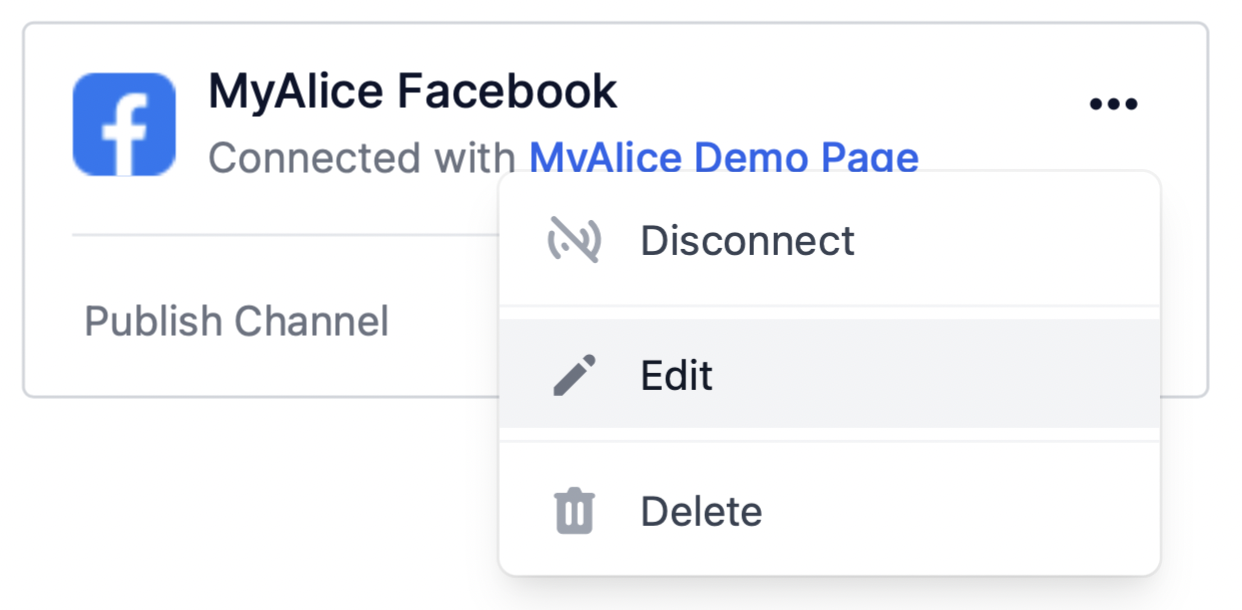The height and width of the screenshot is (610, 1242).
Task: Click empty area below the channel card
Action: pyautogui.click(x=250, y=500)
